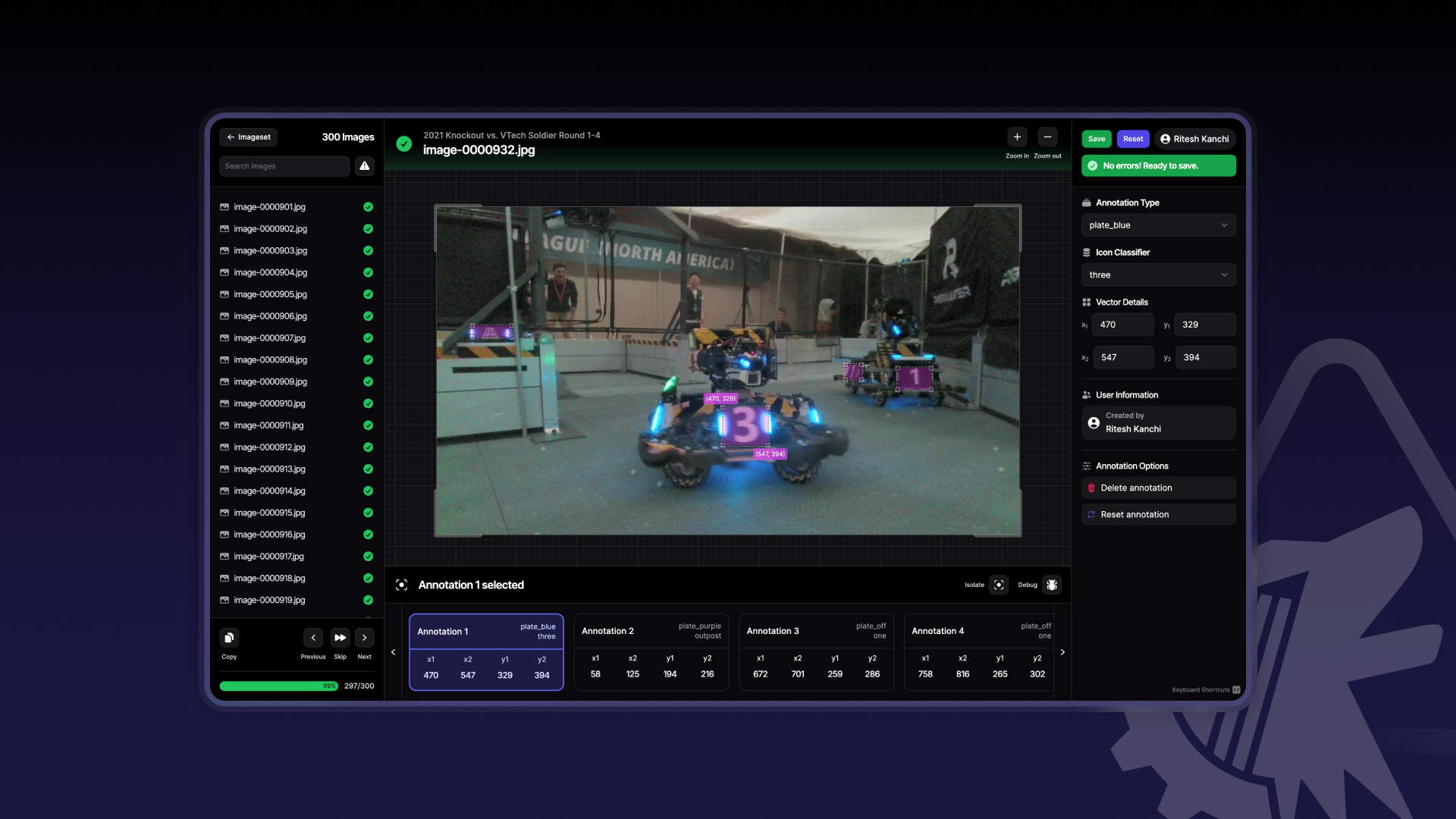Go to the Previous image arrow
Image resolution: width=1456 pixels, height=819 pixels.
click(x=313, y=638)
